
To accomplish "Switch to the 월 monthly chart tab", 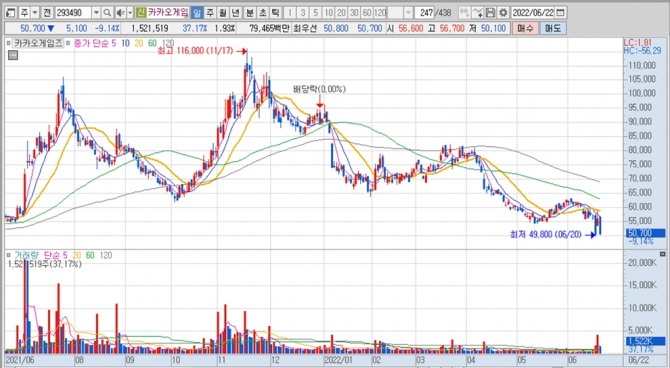I will (222, 13).
